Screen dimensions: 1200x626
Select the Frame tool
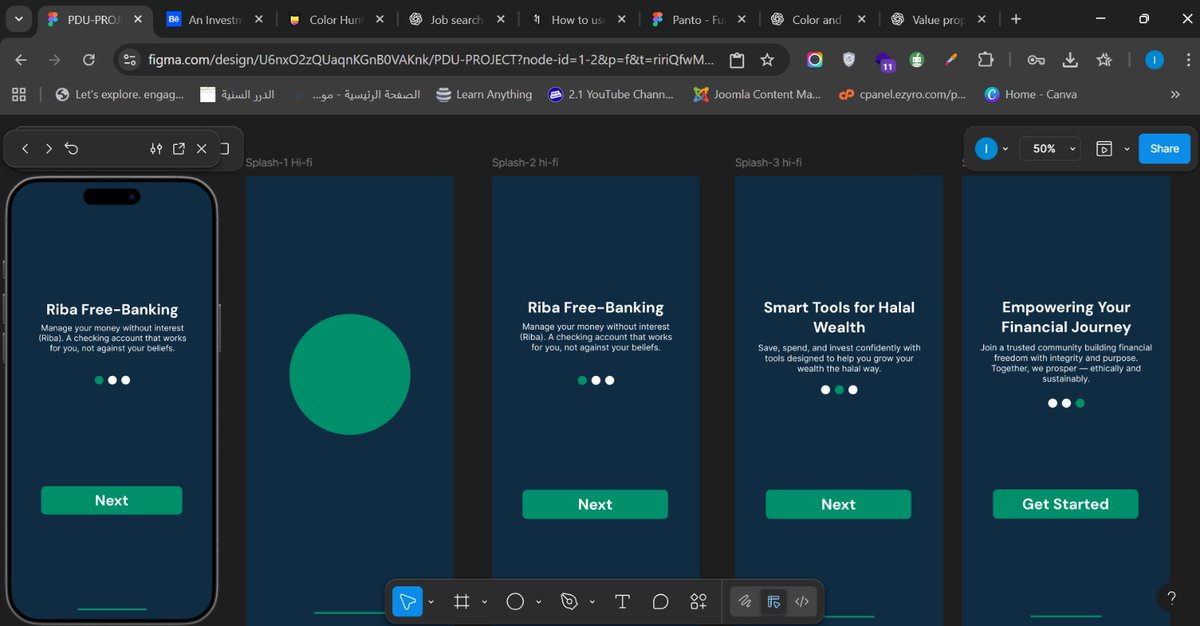point(461,601)
